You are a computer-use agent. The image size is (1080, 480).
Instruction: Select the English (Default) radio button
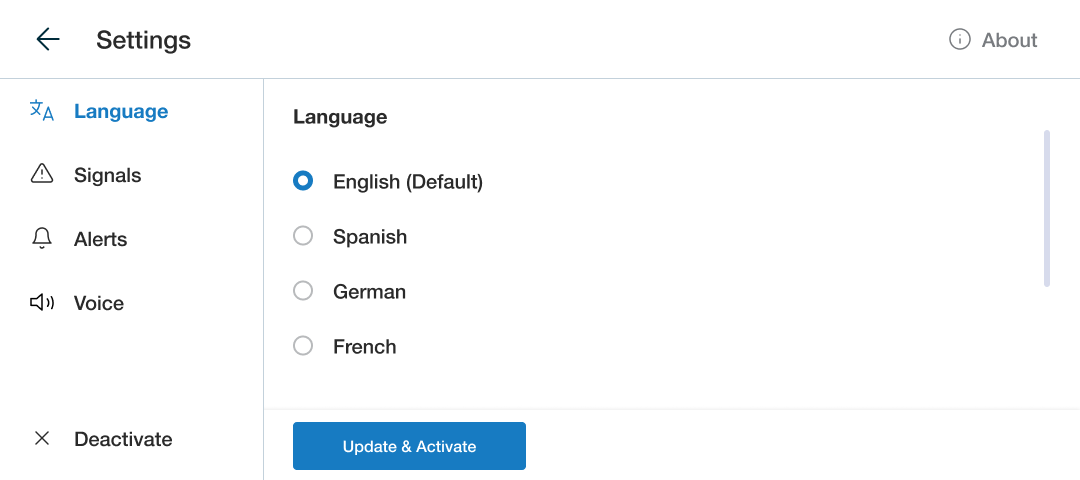click(x=303, y=181)
